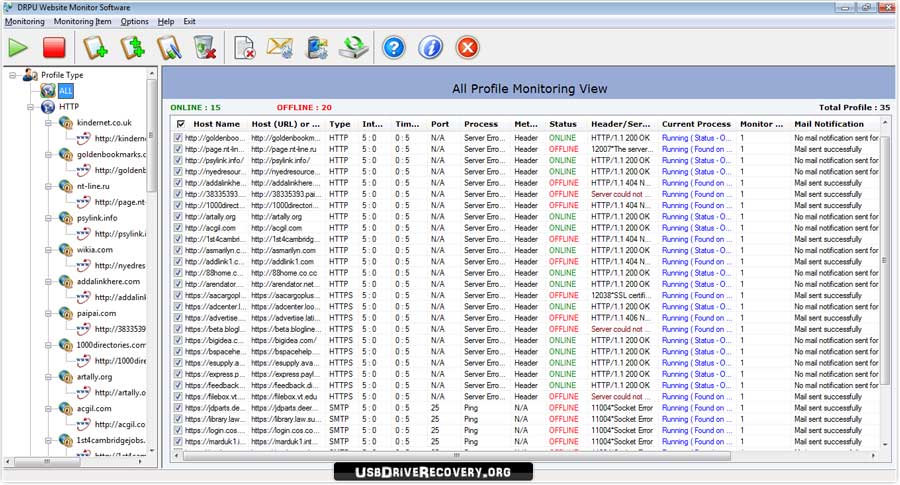Click the tree panel's scroll-up arrow
Screen dimensions: 900x485
coord(152,74)
